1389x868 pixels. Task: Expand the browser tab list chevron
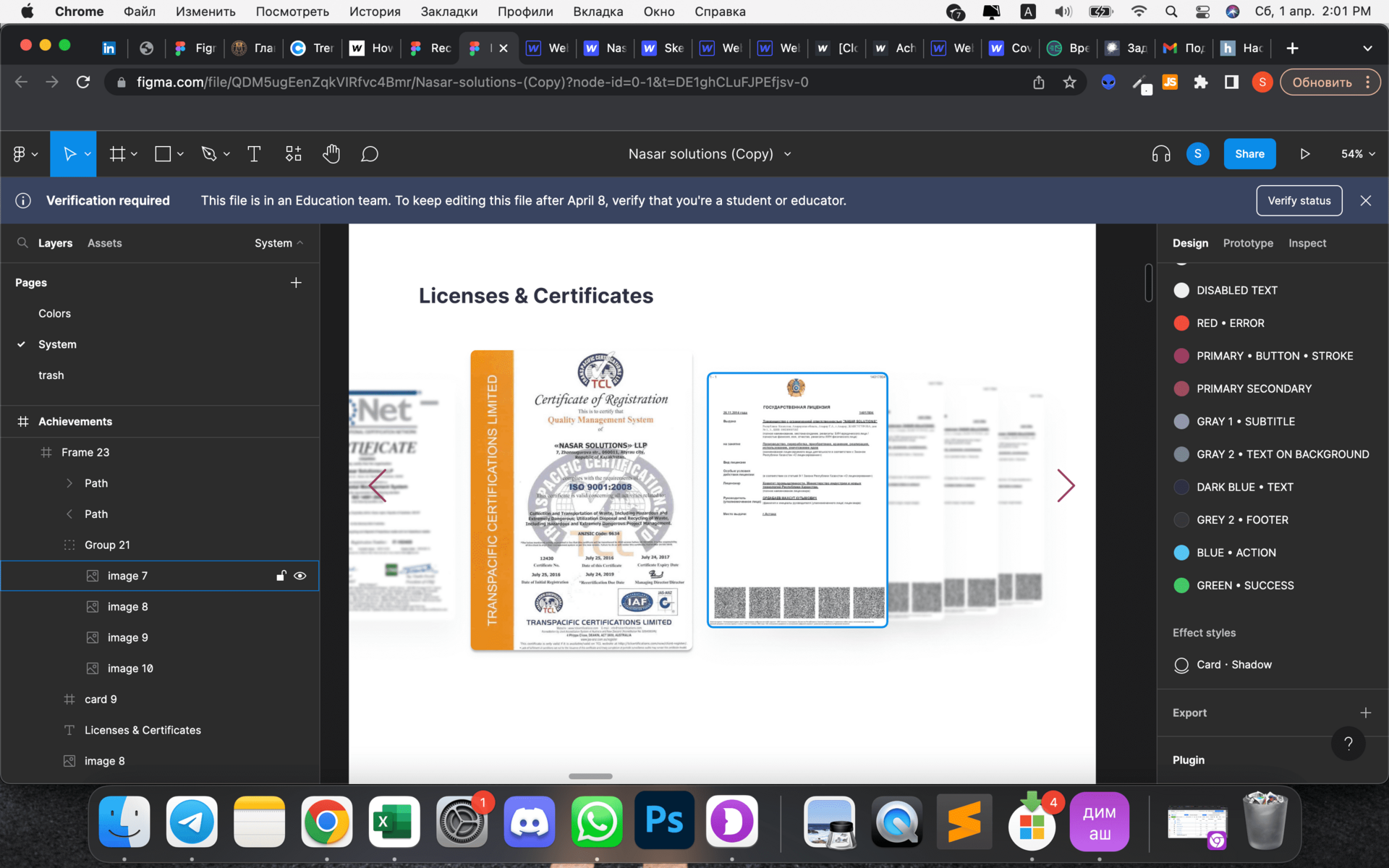coord(1367,48)
